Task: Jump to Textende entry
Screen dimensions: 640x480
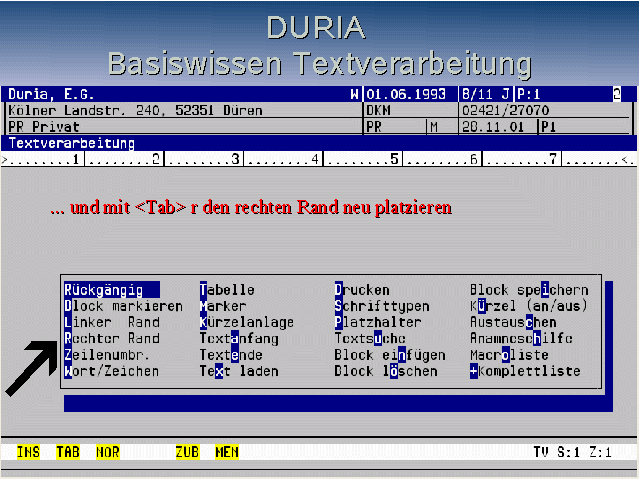Action: point(231,355)
